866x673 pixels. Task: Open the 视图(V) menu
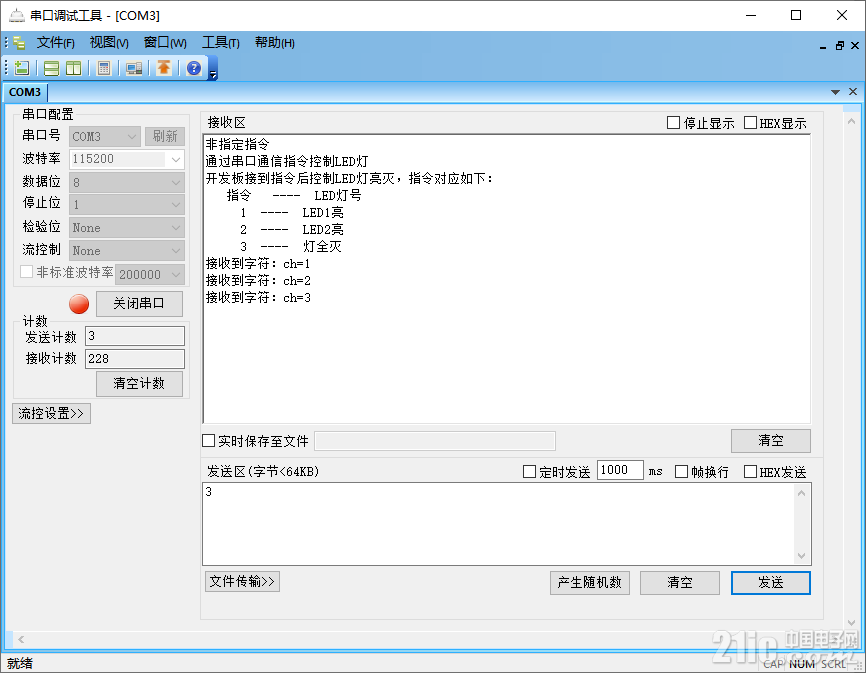(109, 43)
